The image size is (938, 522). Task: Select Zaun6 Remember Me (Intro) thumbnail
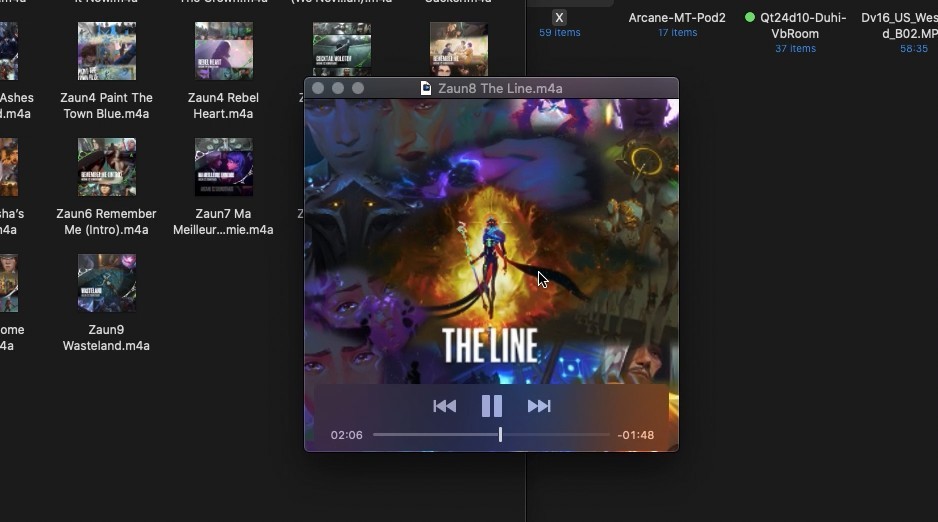(x=106, y=167)
